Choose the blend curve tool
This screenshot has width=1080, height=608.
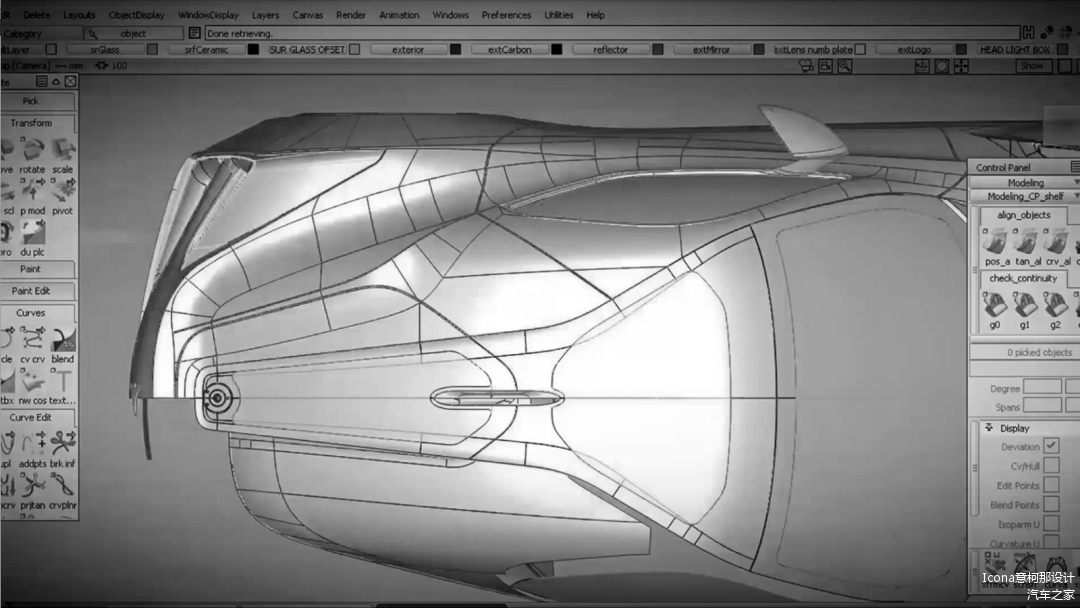click(63, 341)
